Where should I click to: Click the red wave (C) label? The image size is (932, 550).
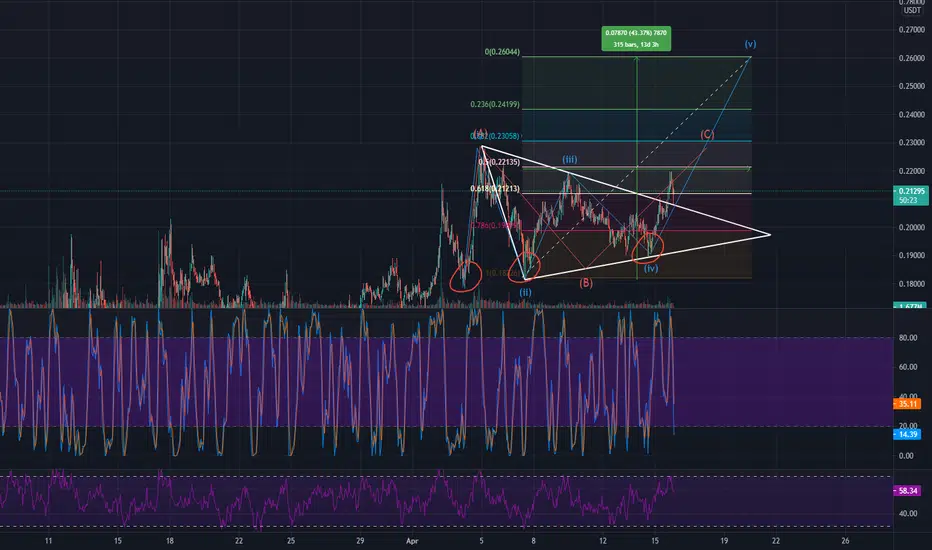click(x=707, y=134)
